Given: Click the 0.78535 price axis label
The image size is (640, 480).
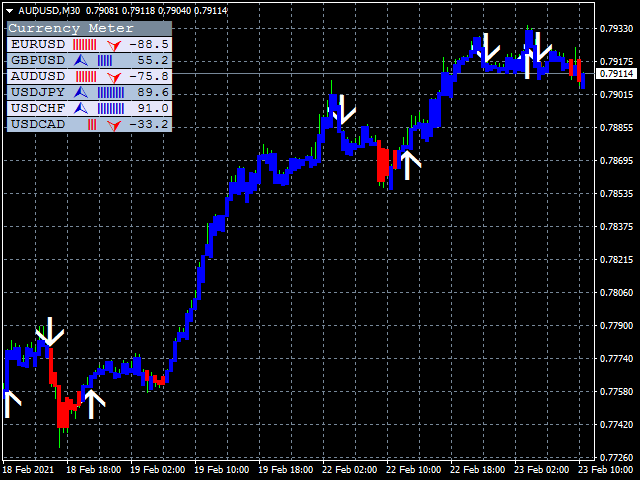Looking at the screenshot, I should pos(616,193).
